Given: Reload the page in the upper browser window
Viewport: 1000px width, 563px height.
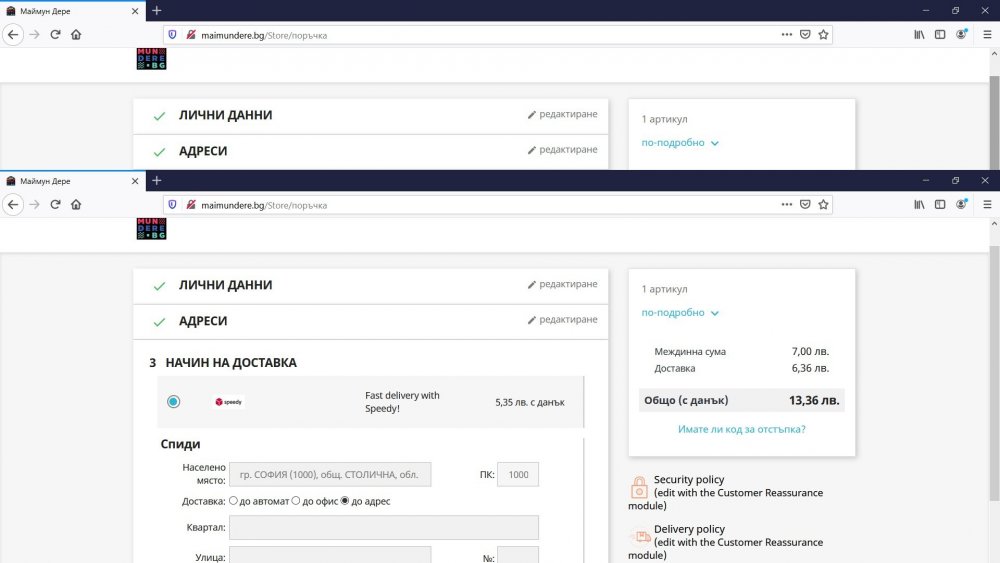Looking at the screenshot, I should click(x=55, y=34).
